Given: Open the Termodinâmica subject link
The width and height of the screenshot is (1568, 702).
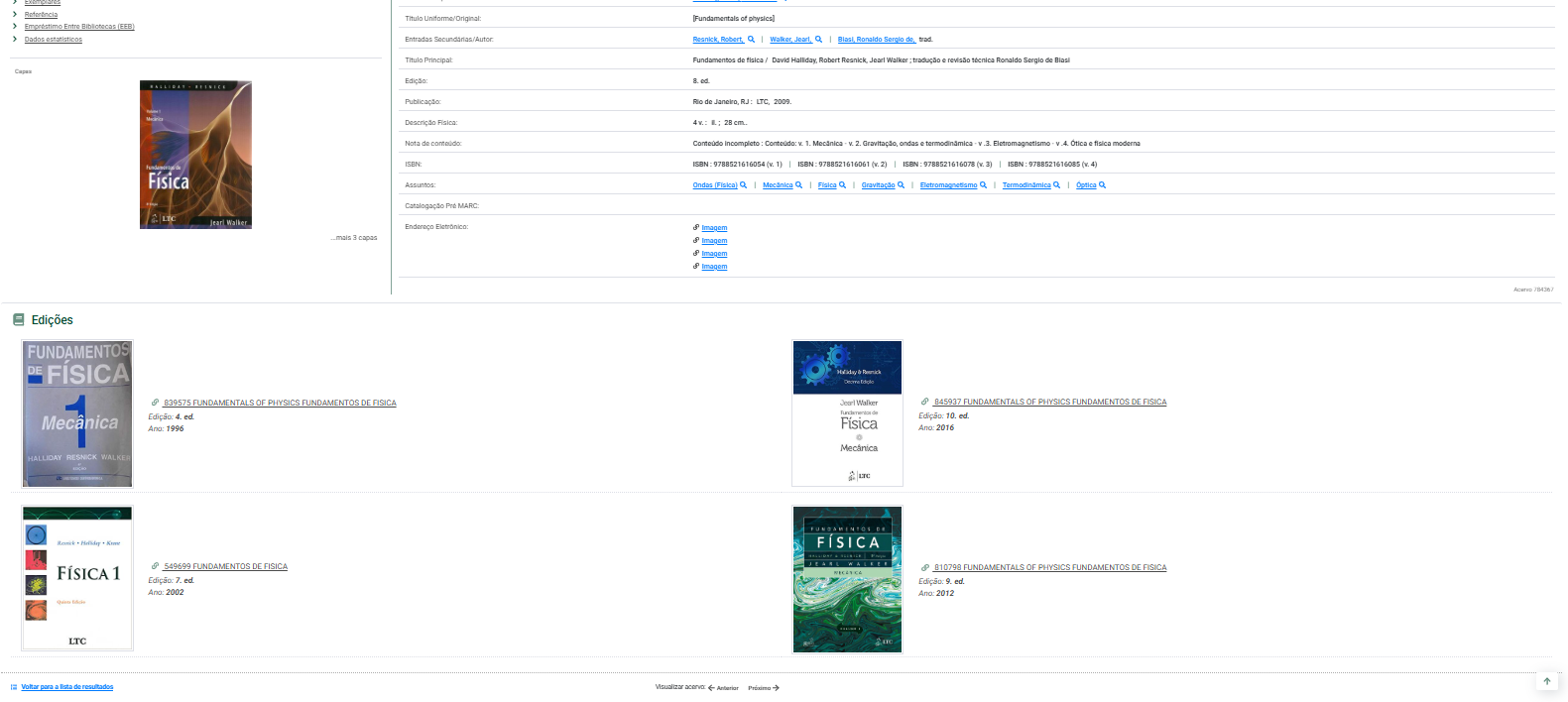Looking at the screenshot, I should pos(1026,185).
